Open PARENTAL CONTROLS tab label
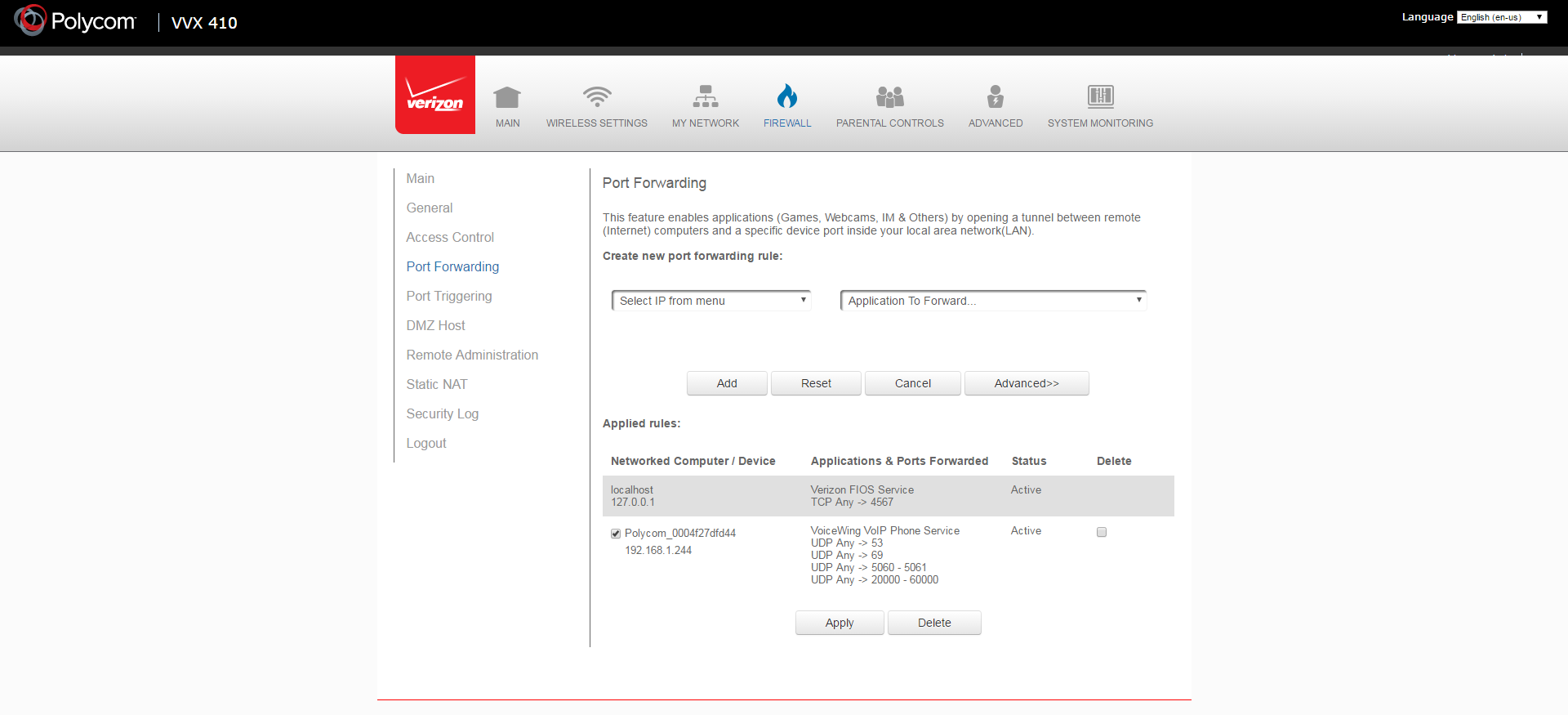 (890, 123)
